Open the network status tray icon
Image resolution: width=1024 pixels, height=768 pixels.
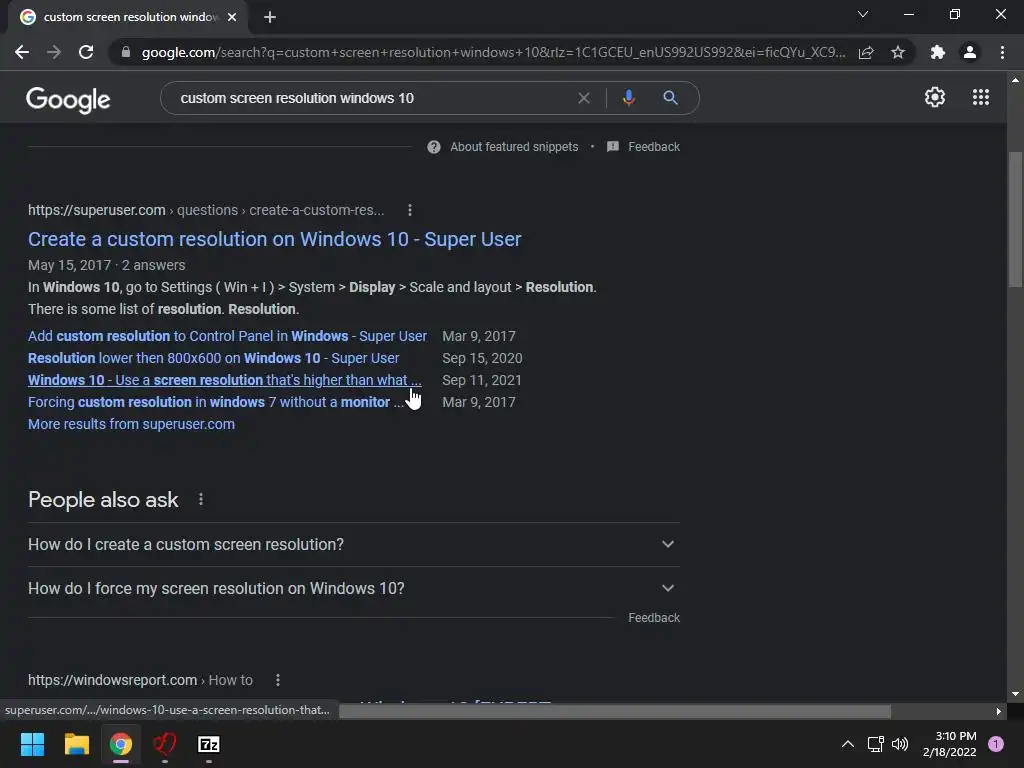[875, 744]
